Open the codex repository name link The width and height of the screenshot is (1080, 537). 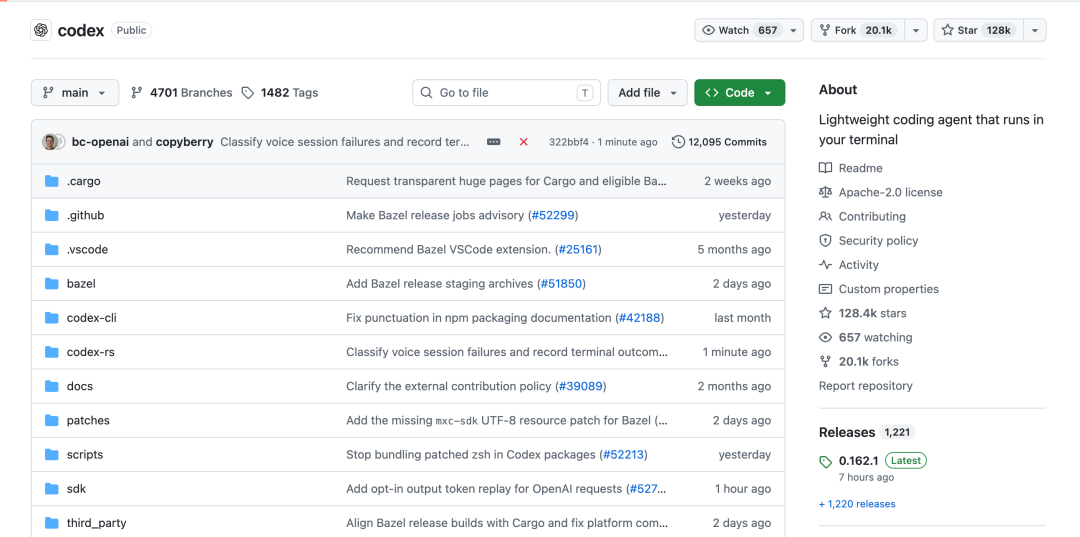pos(81,30)
